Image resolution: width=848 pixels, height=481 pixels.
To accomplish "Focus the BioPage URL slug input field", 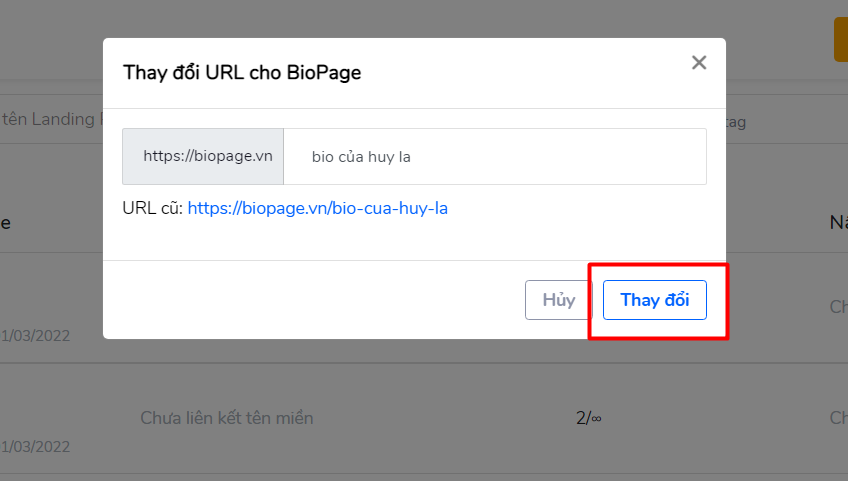I will coord(495,156).
